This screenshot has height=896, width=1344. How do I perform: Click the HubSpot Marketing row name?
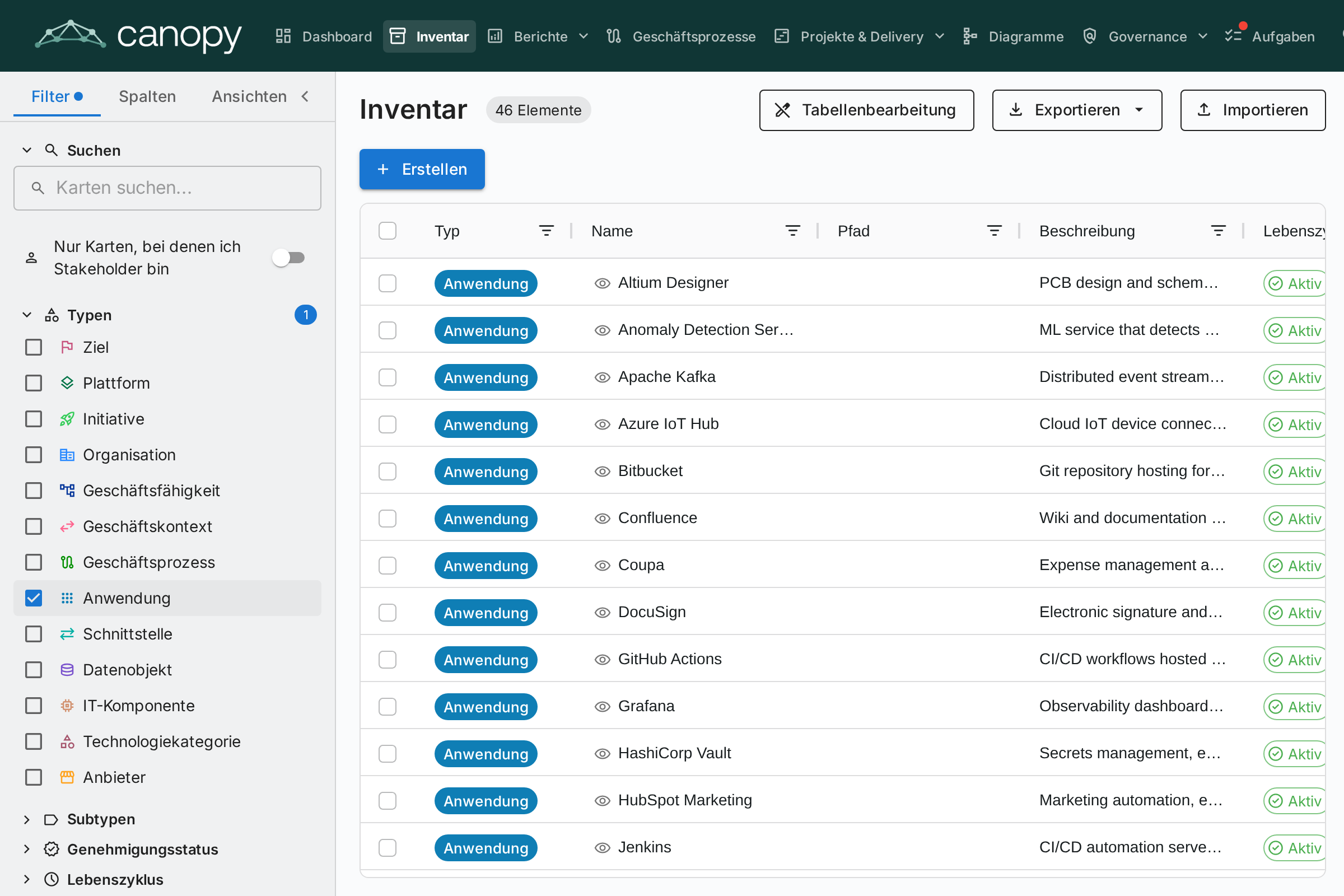point(684,801)
